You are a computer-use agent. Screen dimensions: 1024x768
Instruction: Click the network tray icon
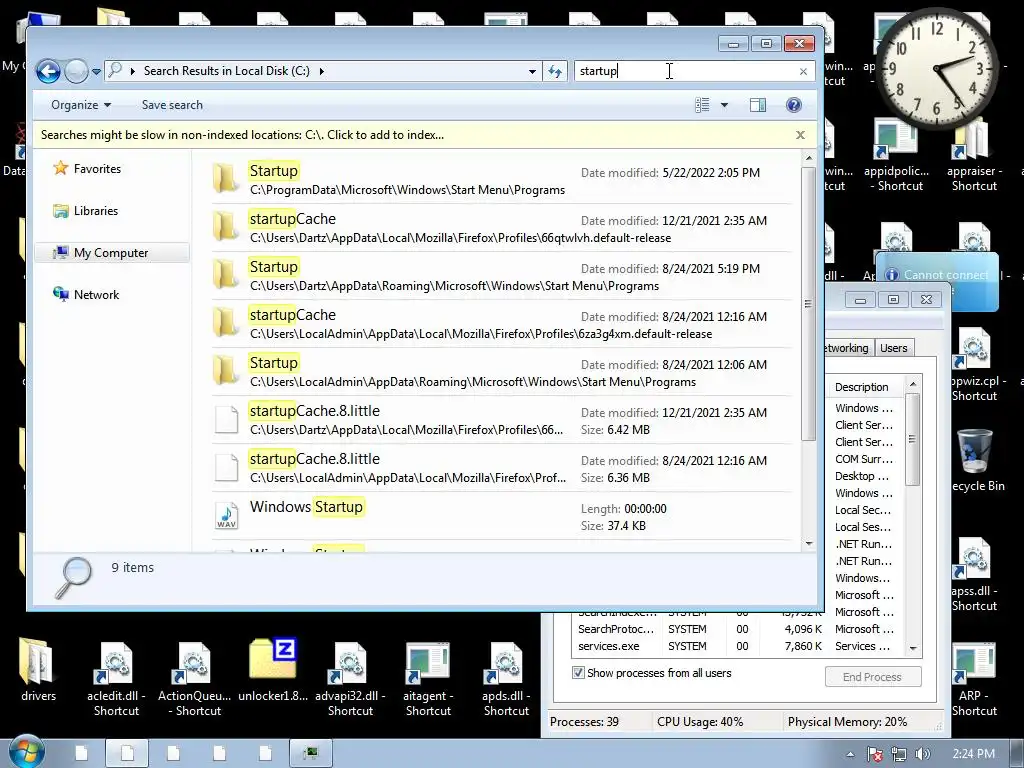899,754
